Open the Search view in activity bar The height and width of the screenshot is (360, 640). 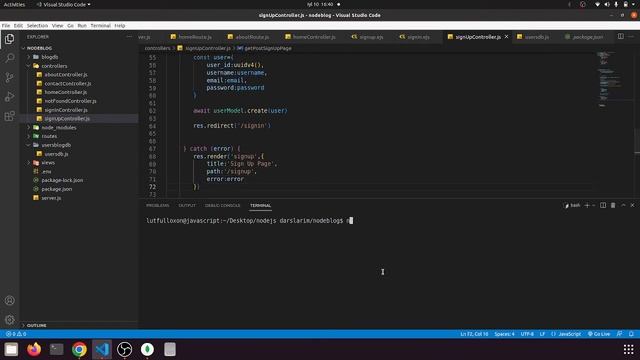(x=9, y=58)
